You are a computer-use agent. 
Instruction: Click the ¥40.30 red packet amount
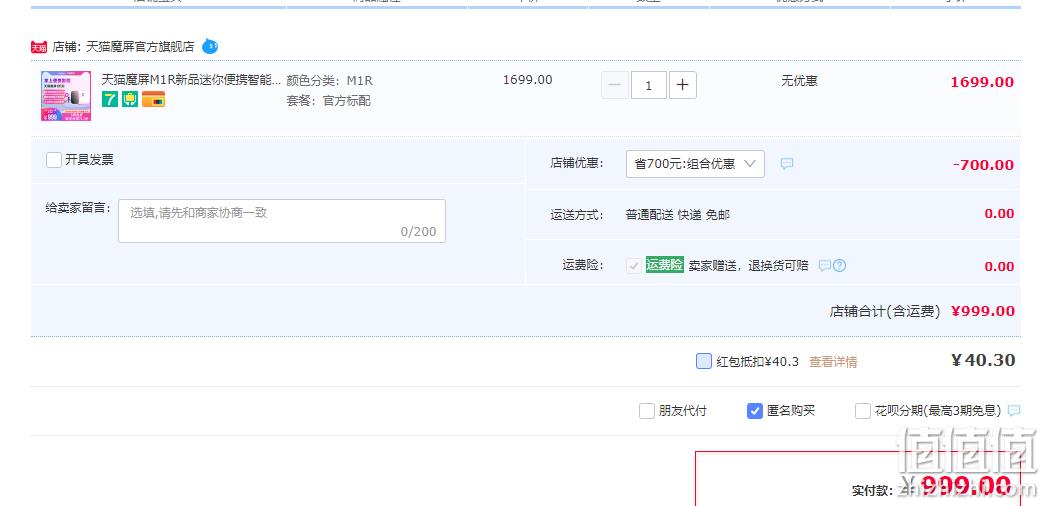coord(983,361)
